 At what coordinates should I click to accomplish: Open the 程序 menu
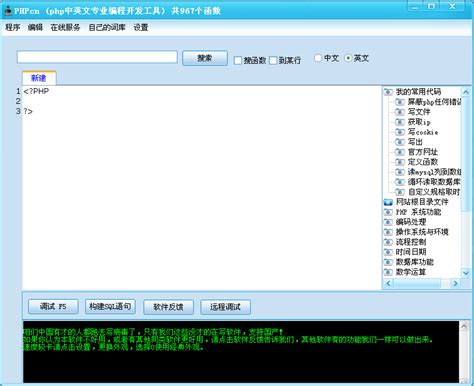(x=13, y=27)
